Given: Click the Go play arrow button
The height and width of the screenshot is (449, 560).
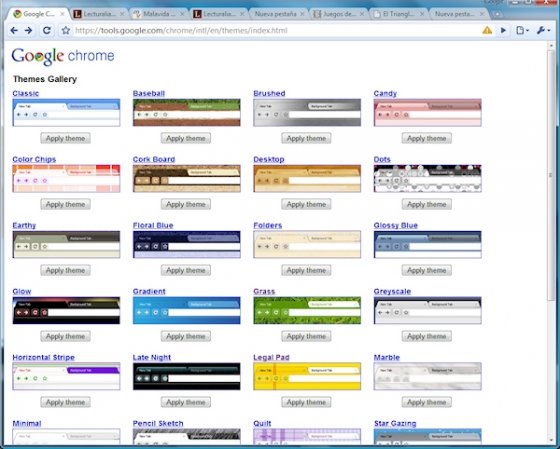Looking at the screenshot, I should [x=504, y=30].
